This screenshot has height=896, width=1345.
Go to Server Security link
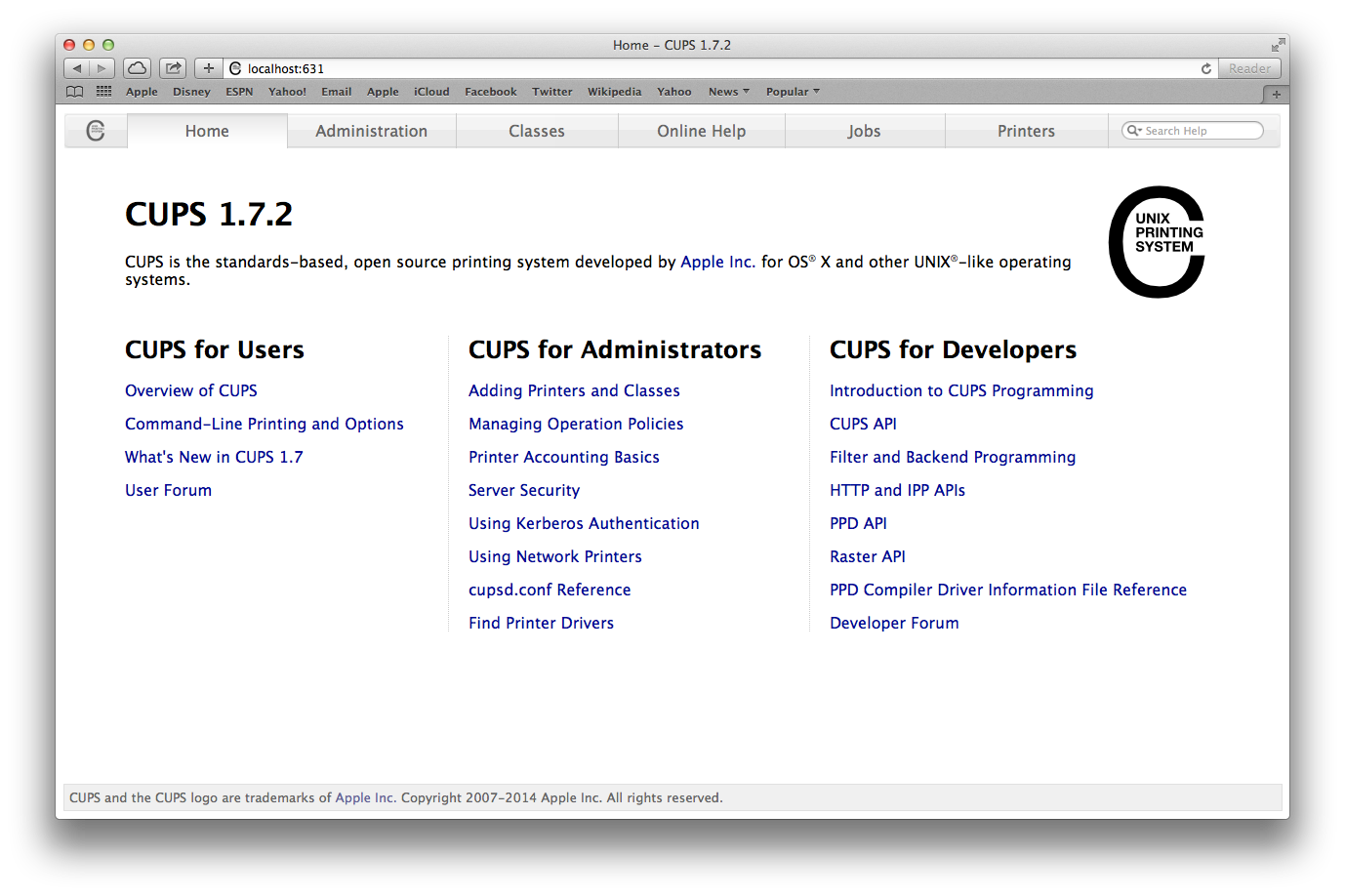pyautogui.click(x=524, y=490)
